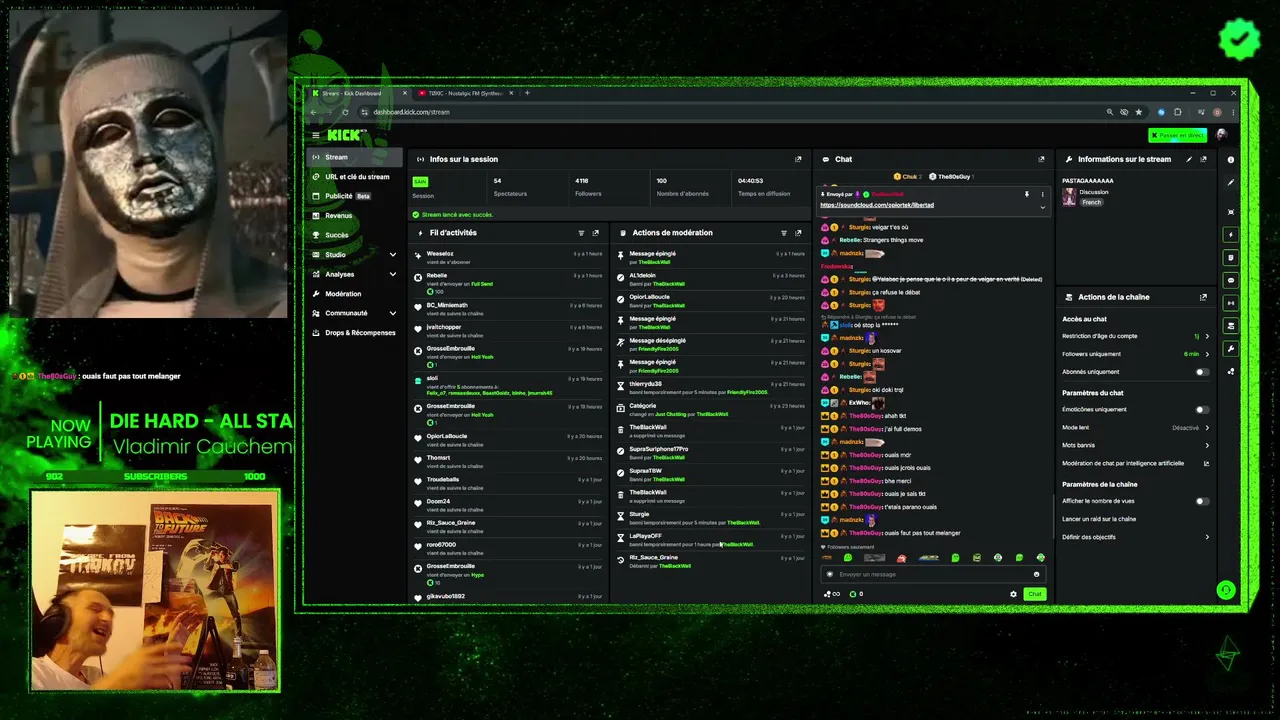Open Restriction d'âge du compte settings
This screenshot has height=720, width=1280.
[x=1136, y=336]
